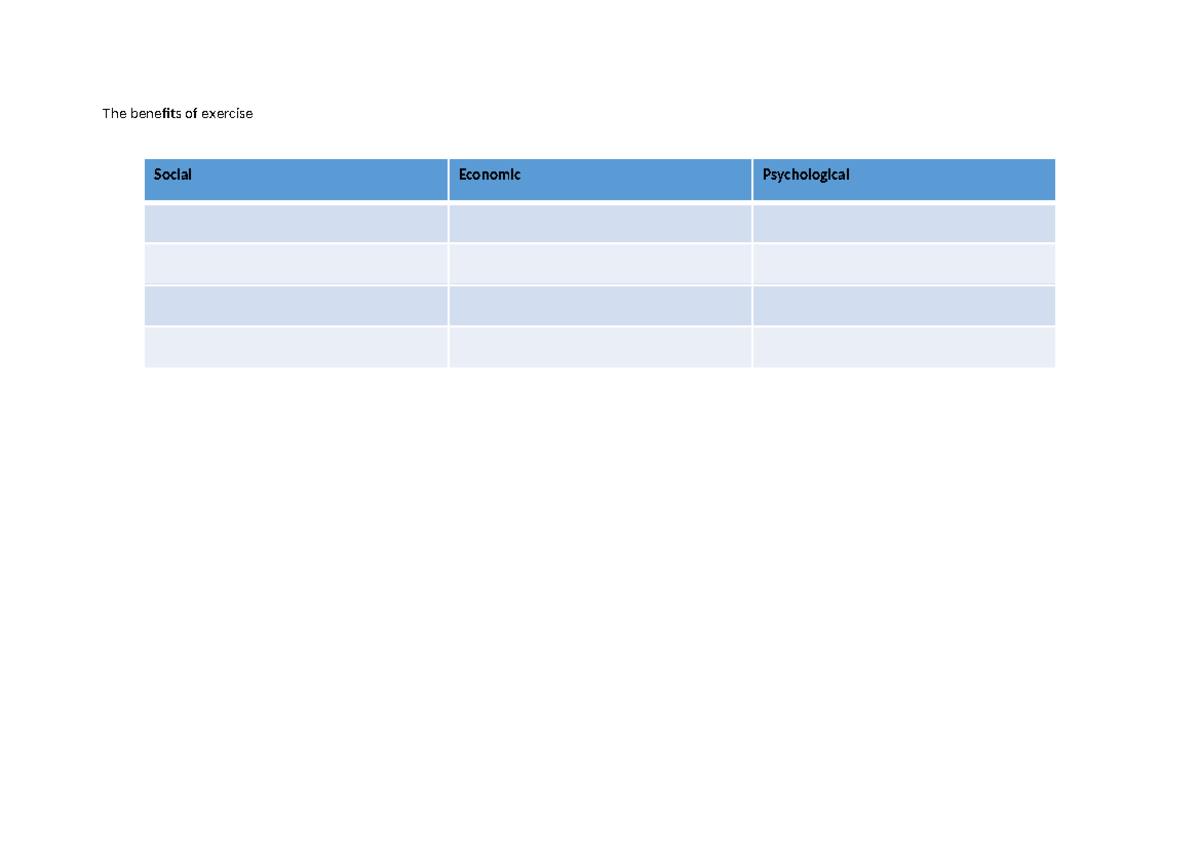
Task: Click the border between Economic and Psychological headers
Action: pos(752,179)
